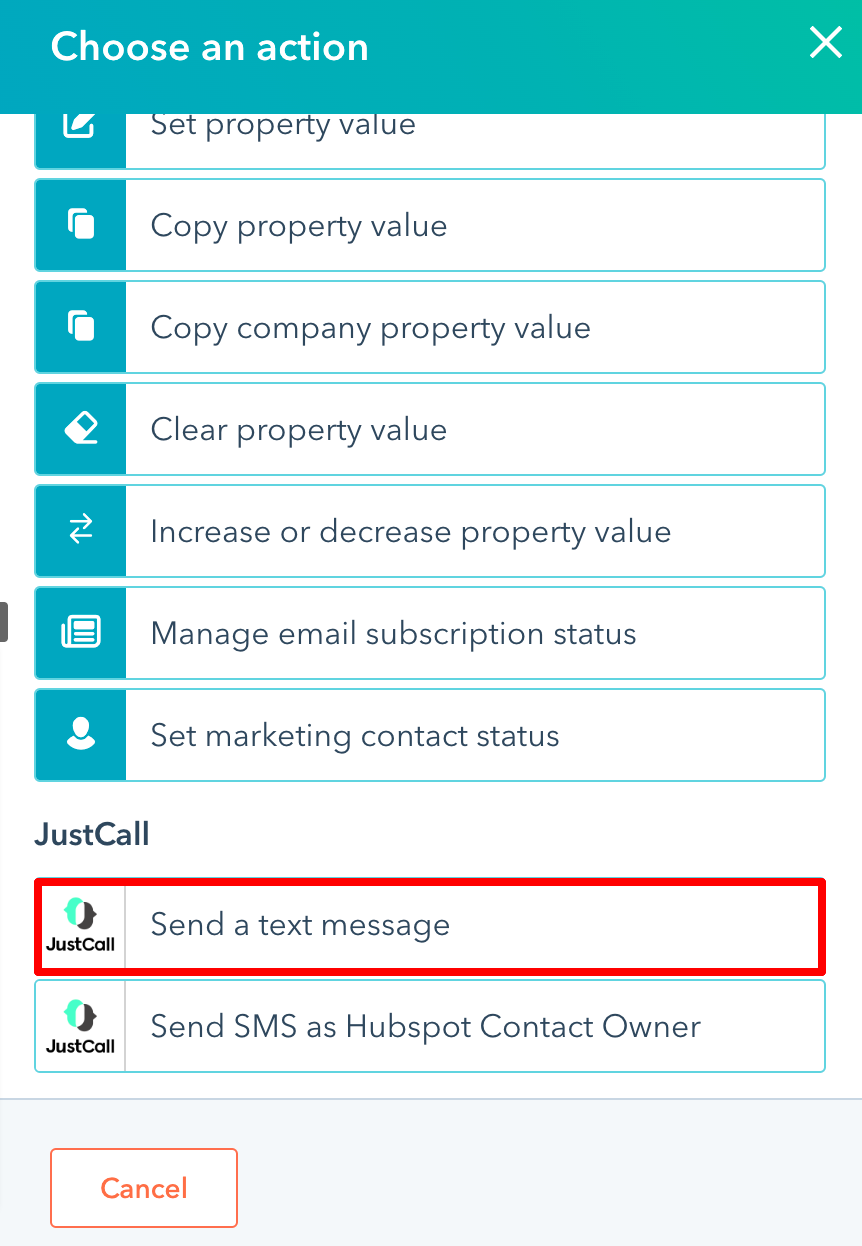This screenshot has height=1246, width=862.
Task: Click the eraser icon for Clear property value
Action: click(x=80, y=429)
